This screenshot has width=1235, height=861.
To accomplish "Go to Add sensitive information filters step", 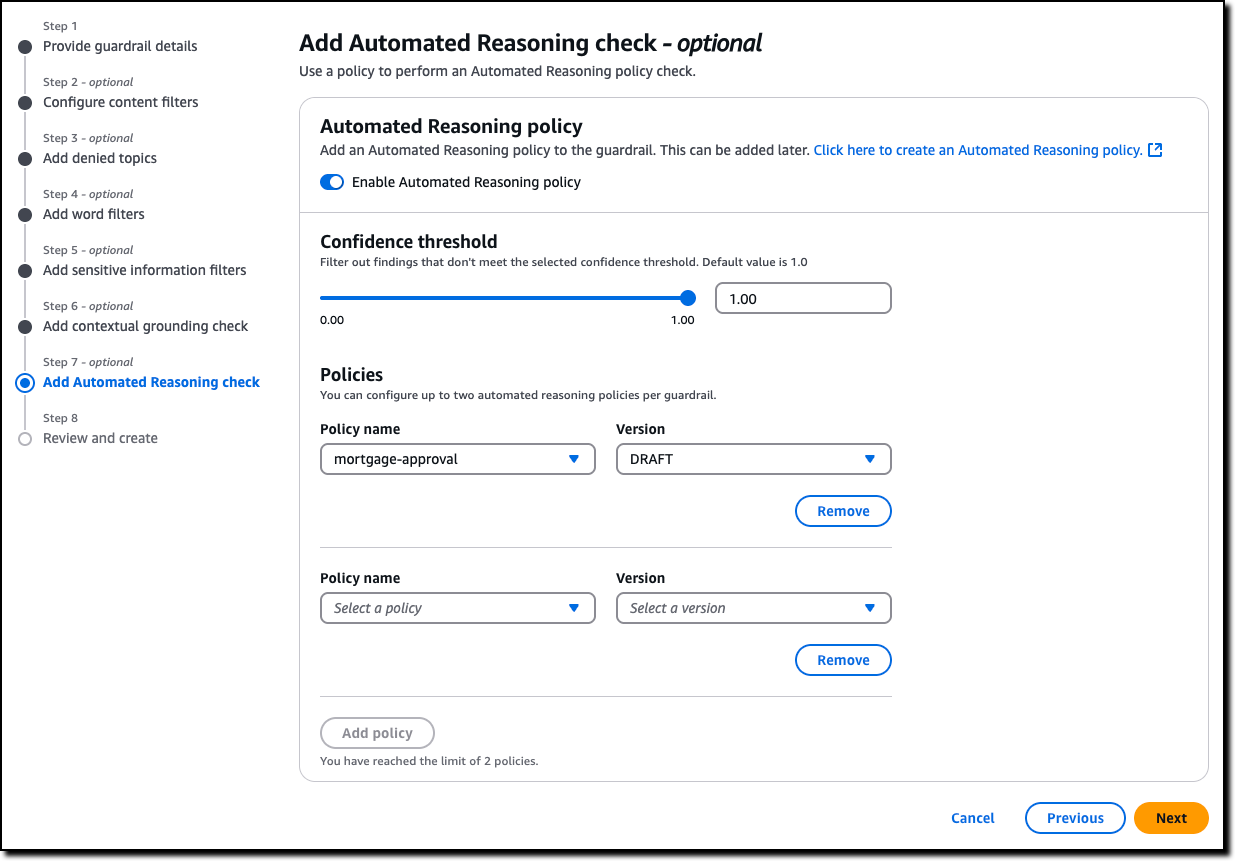I will point(144,270).
